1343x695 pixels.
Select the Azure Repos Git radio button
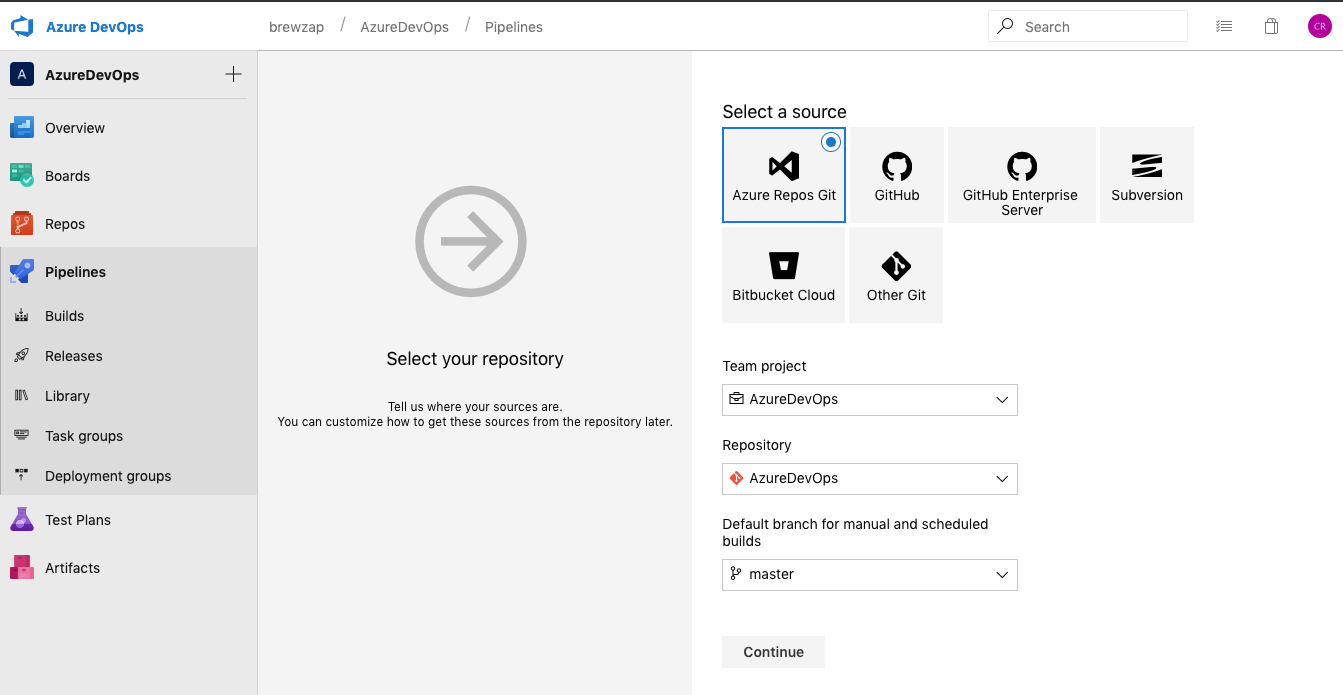click(x=830, y=143)
